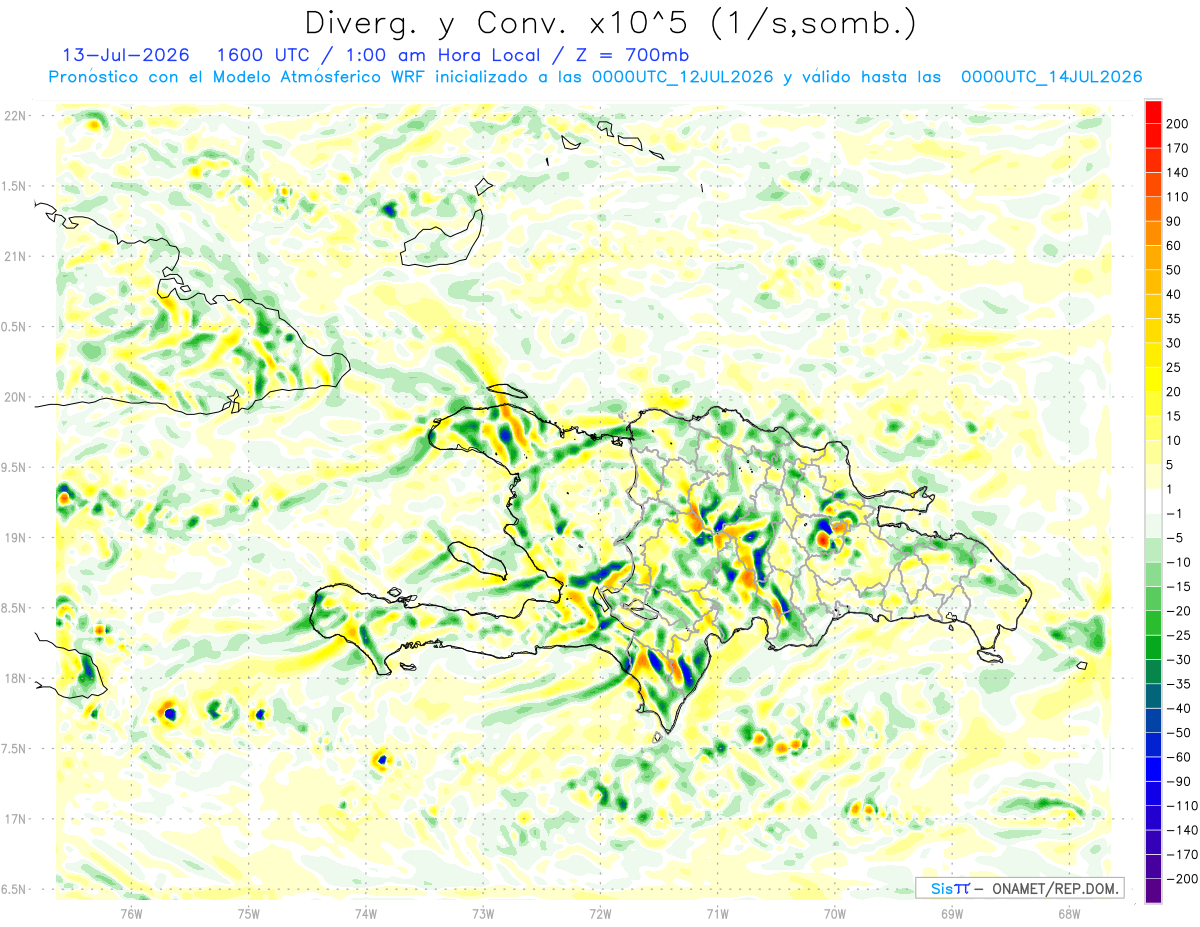This screenshot has height=927, width=1200.
Task: Click the 76W longitude label
Action: [131, 913]
